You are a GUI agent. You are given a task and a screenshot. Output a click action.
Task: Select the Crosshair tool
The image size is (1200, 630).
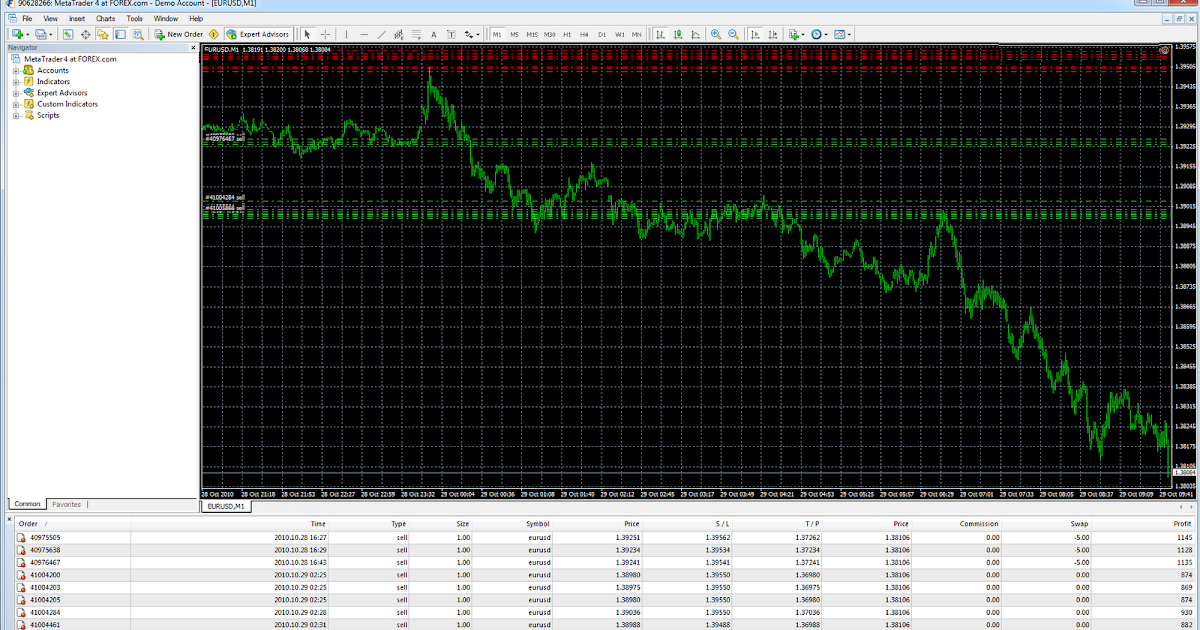pyautogui.click(x=326, y=33)
